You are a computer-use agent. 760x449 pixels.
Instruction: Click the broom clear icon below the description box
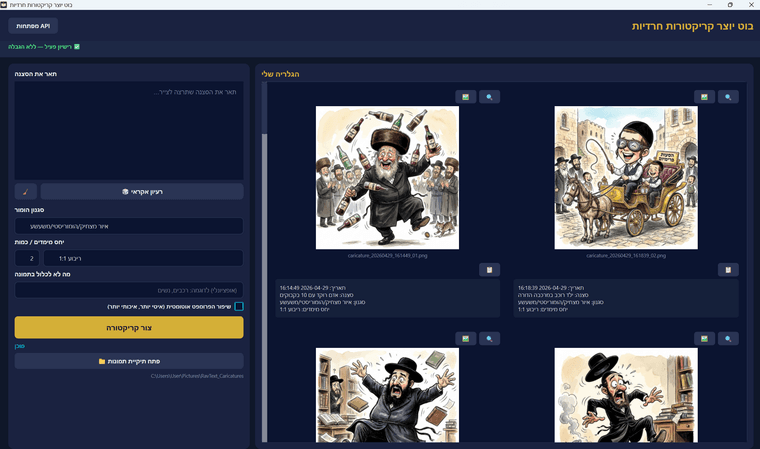click(x=25, y=191)
